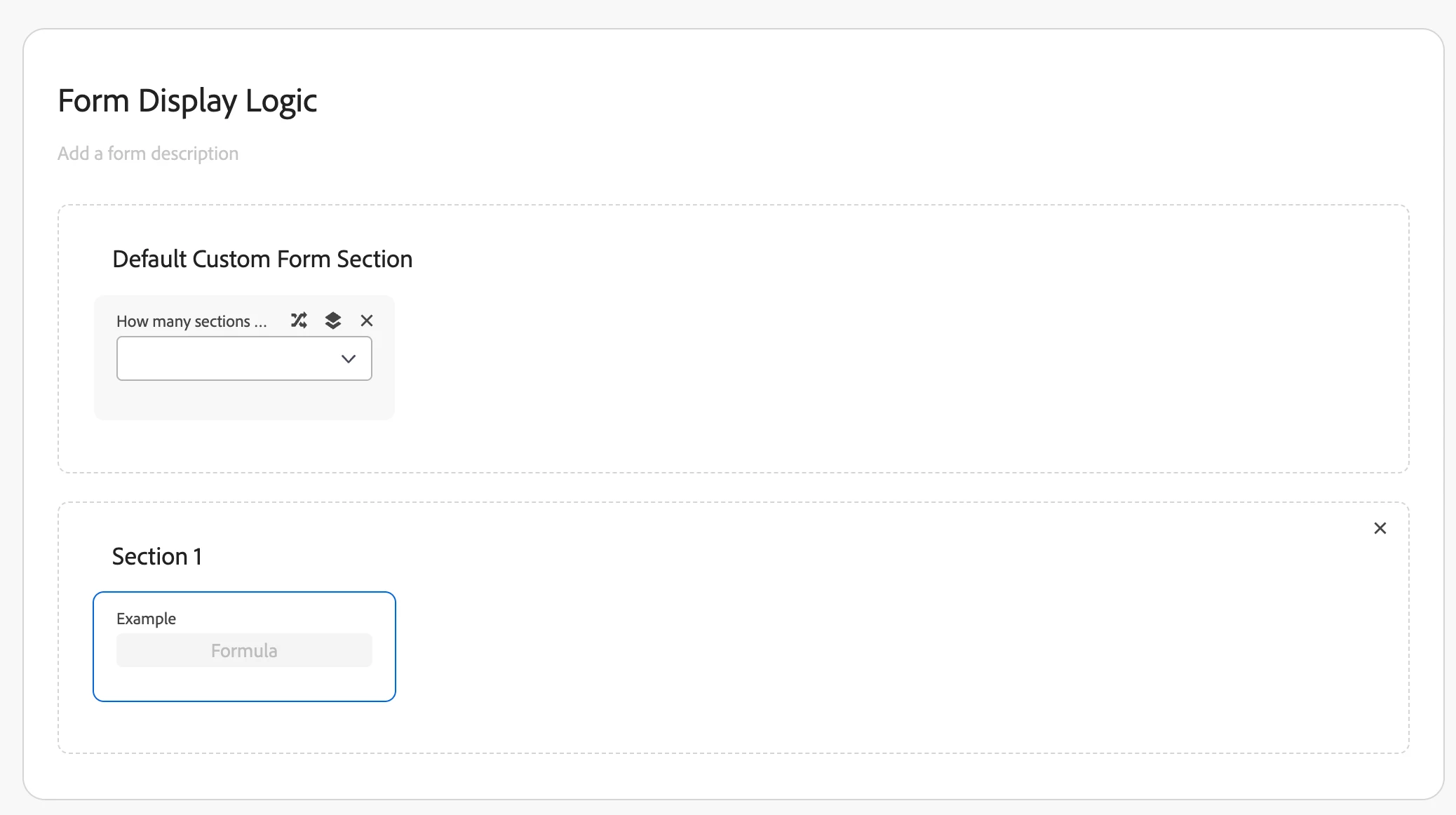Rename the Section 1 heading

pos(157,557)
